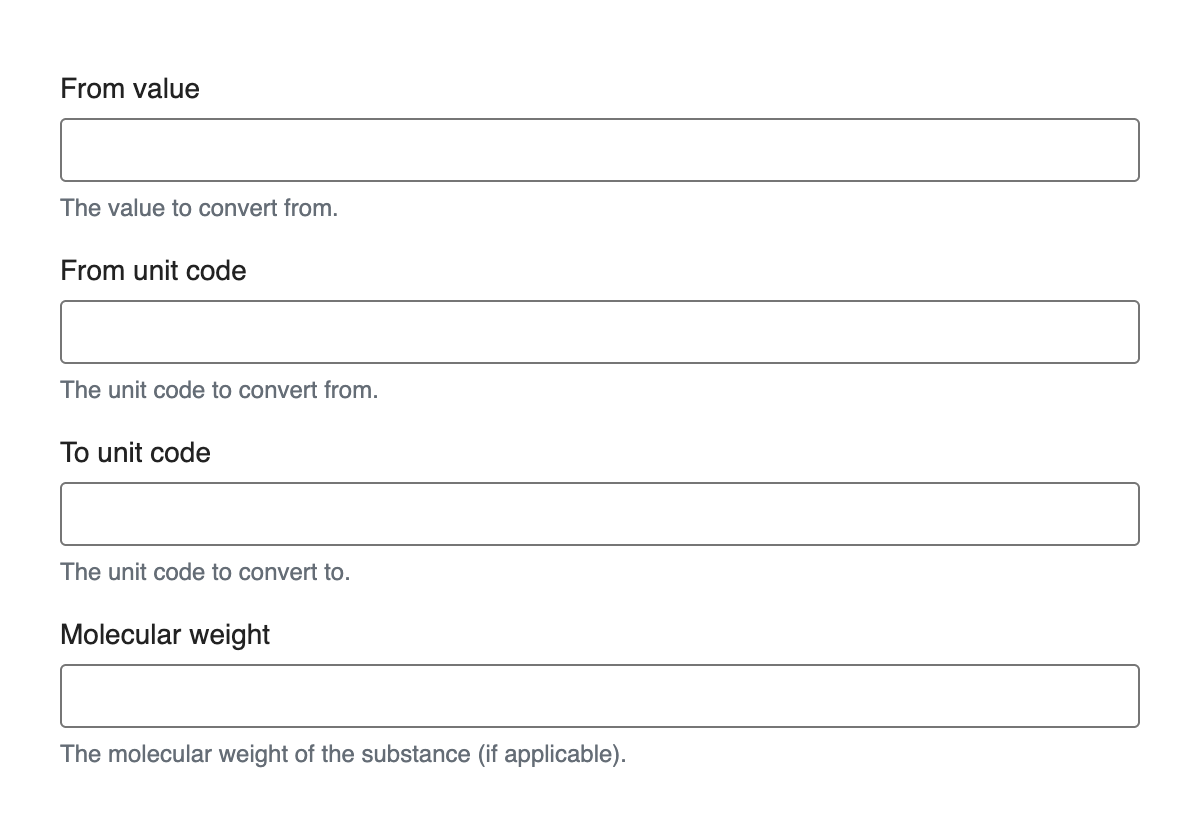
Task: Click the Molecular weight input box
Action: point(600,696)
